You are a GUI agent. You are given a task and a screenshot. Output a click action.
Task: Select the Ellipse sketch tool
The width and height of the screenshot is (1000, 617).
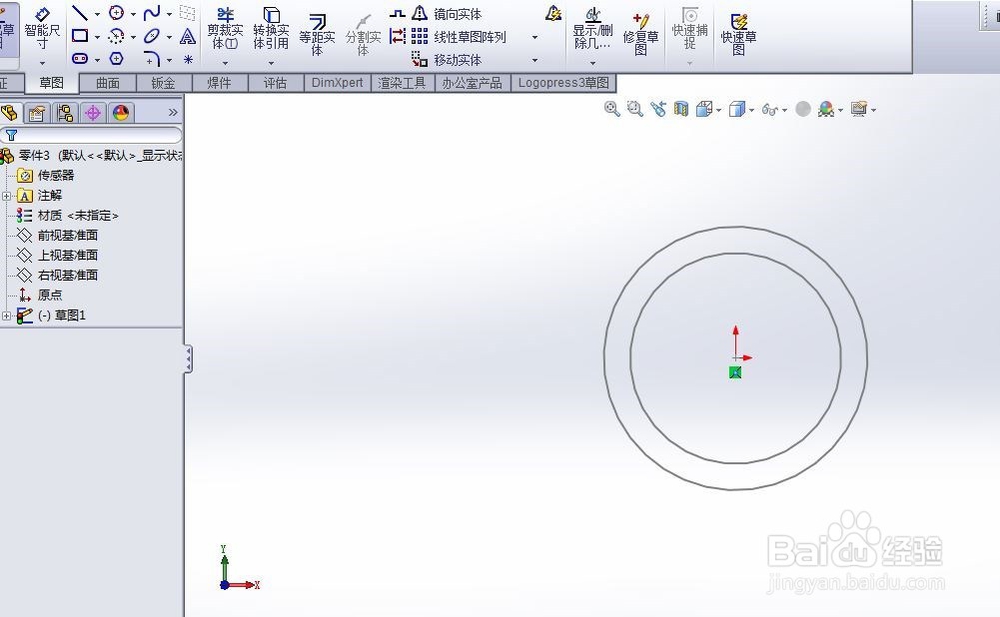point(152,36)
